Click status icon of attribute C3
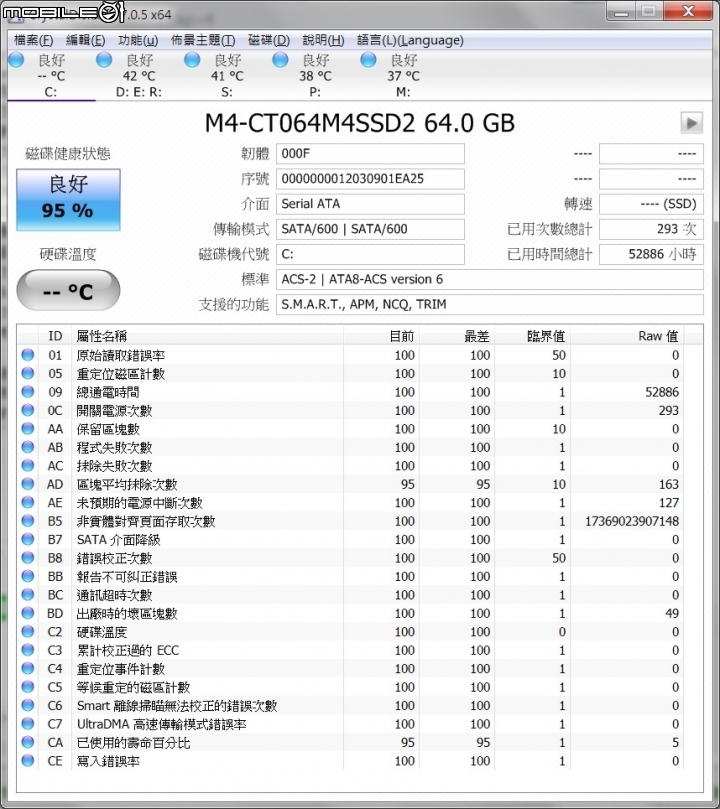 tap(28, 650)
